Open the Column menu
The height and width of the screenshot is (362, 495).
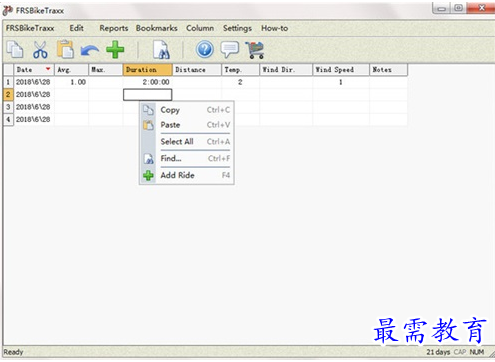coord(200,28)
